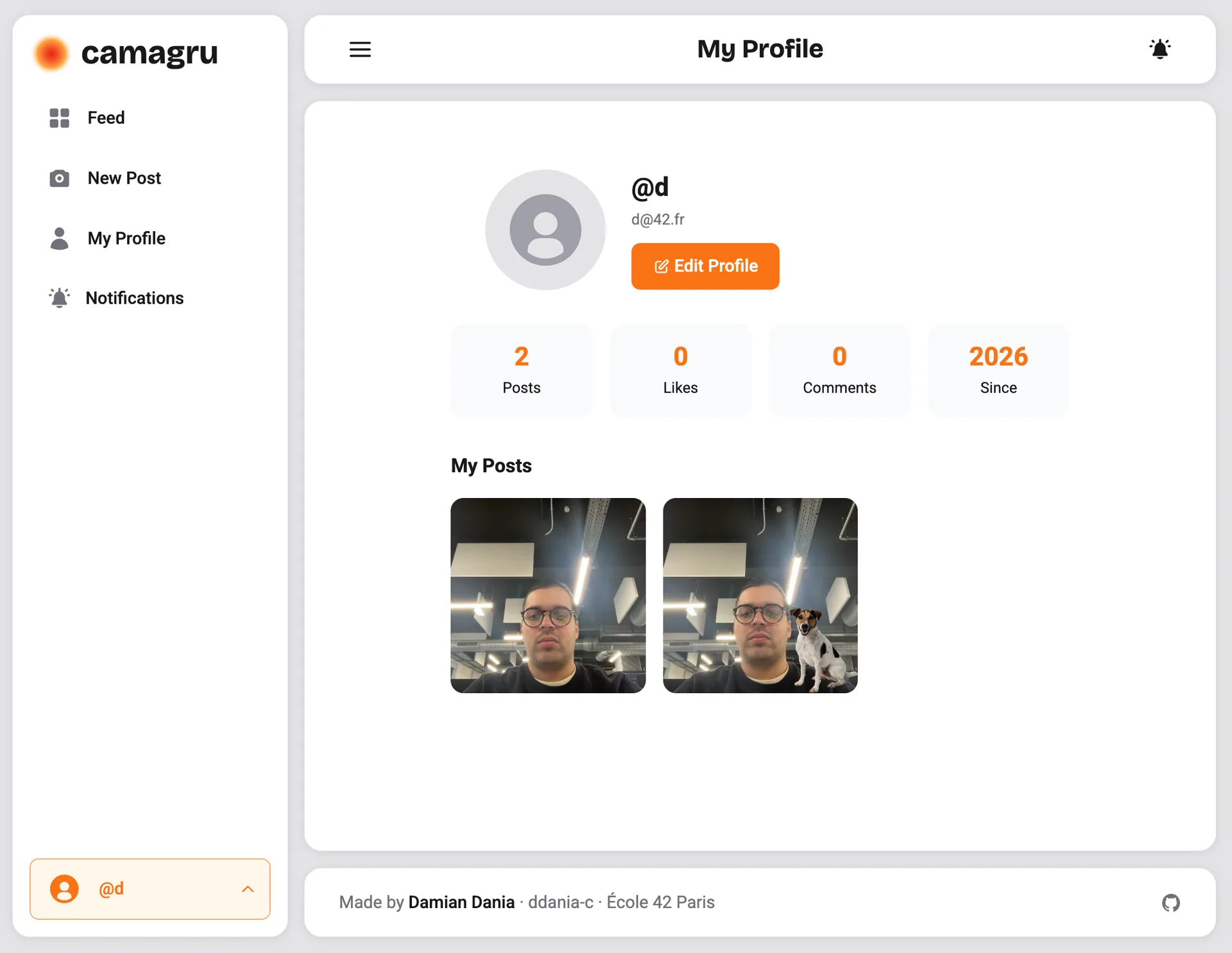Click the Edit Profile button

pyautogui.click(x=705, y=266)
